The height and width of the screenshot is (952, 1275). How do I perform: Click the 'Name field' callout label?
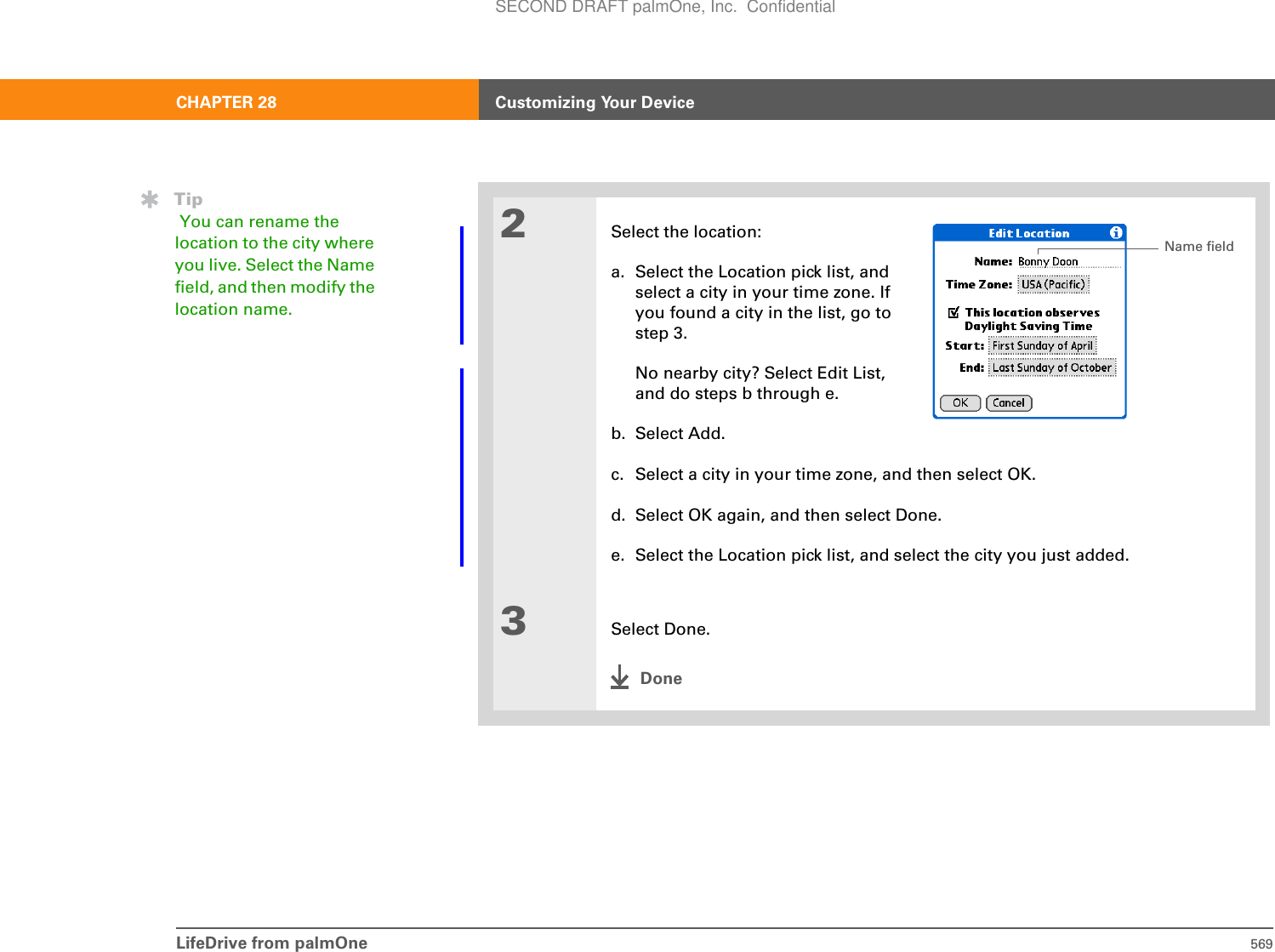point(1198,247)
